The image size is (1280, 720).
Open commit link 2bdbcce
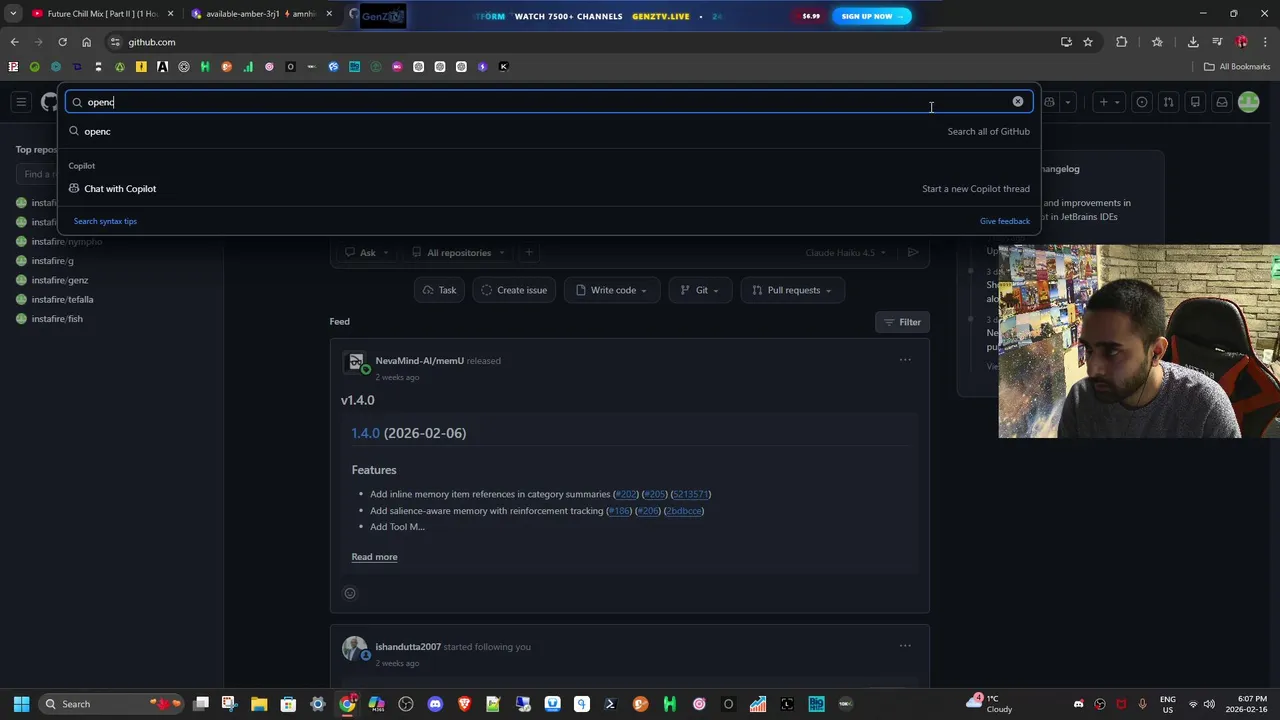(684, 511)
